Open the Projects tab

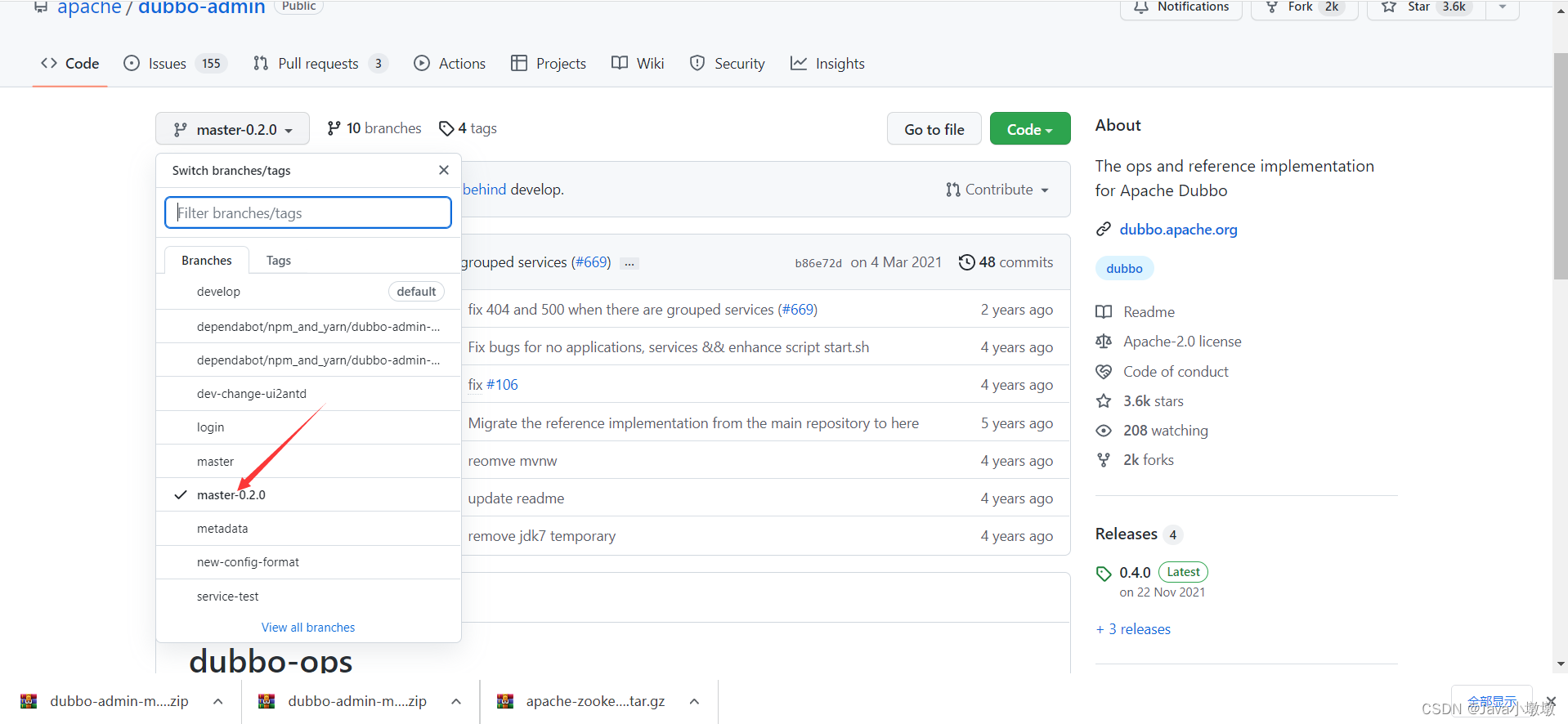(x=549, y=64)
